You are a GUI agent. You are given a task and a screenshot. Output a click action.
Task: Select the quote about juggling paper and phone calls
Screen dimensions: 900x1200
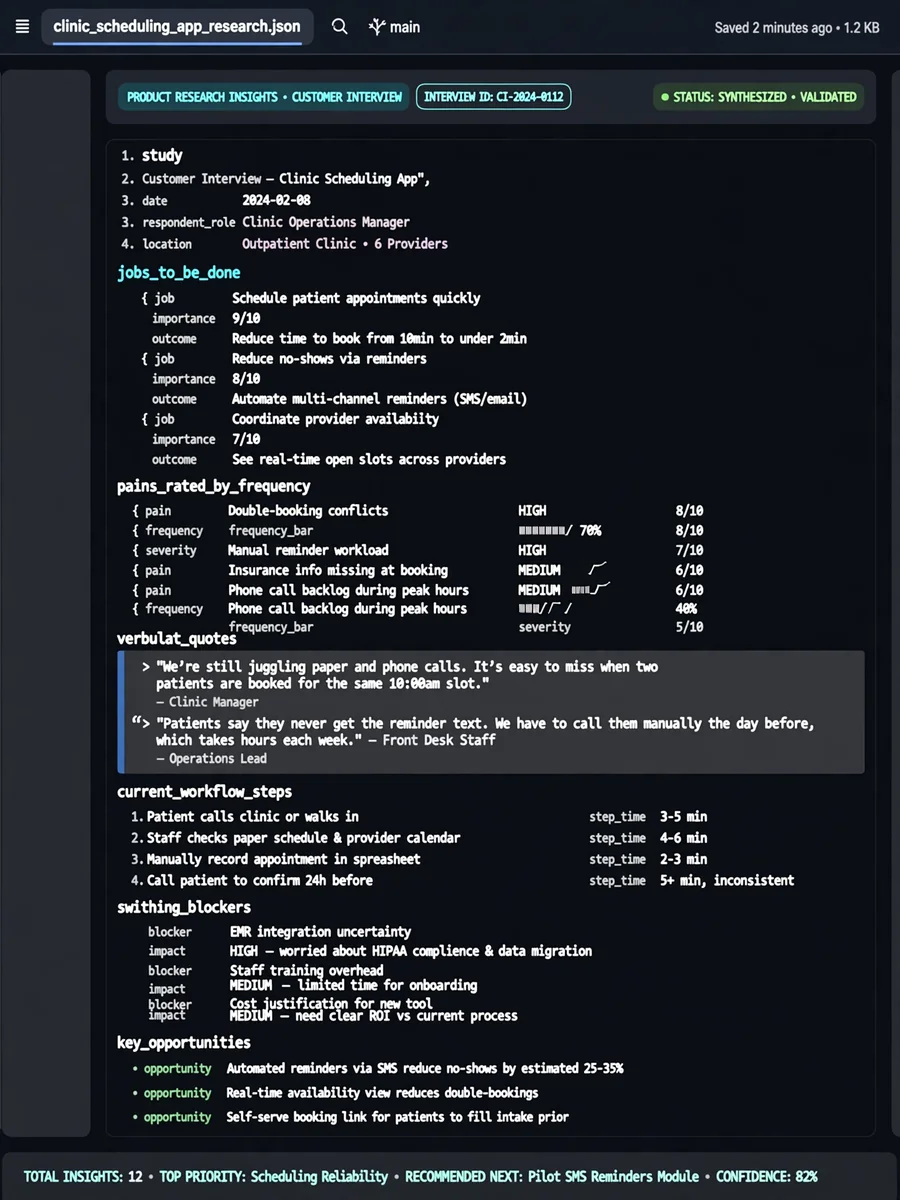[407, 675]
